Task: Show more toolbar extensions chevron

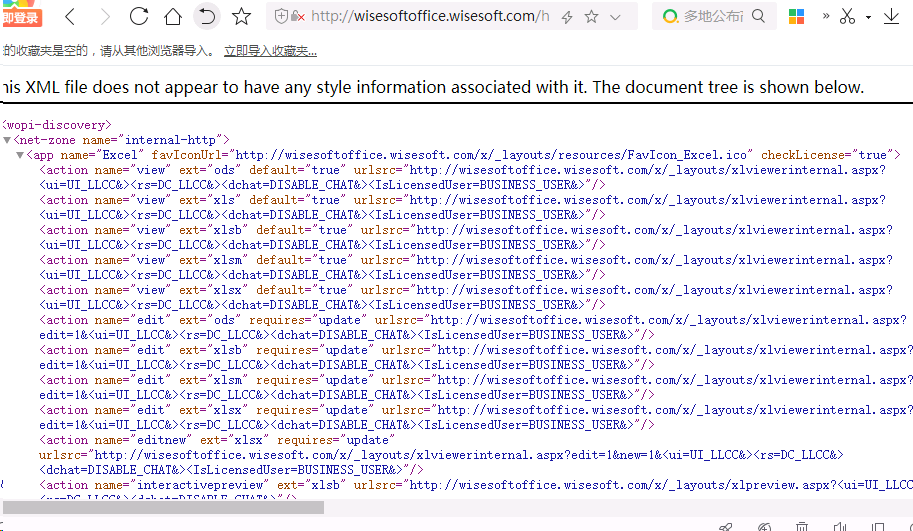Action: click(x=826, y=16)
